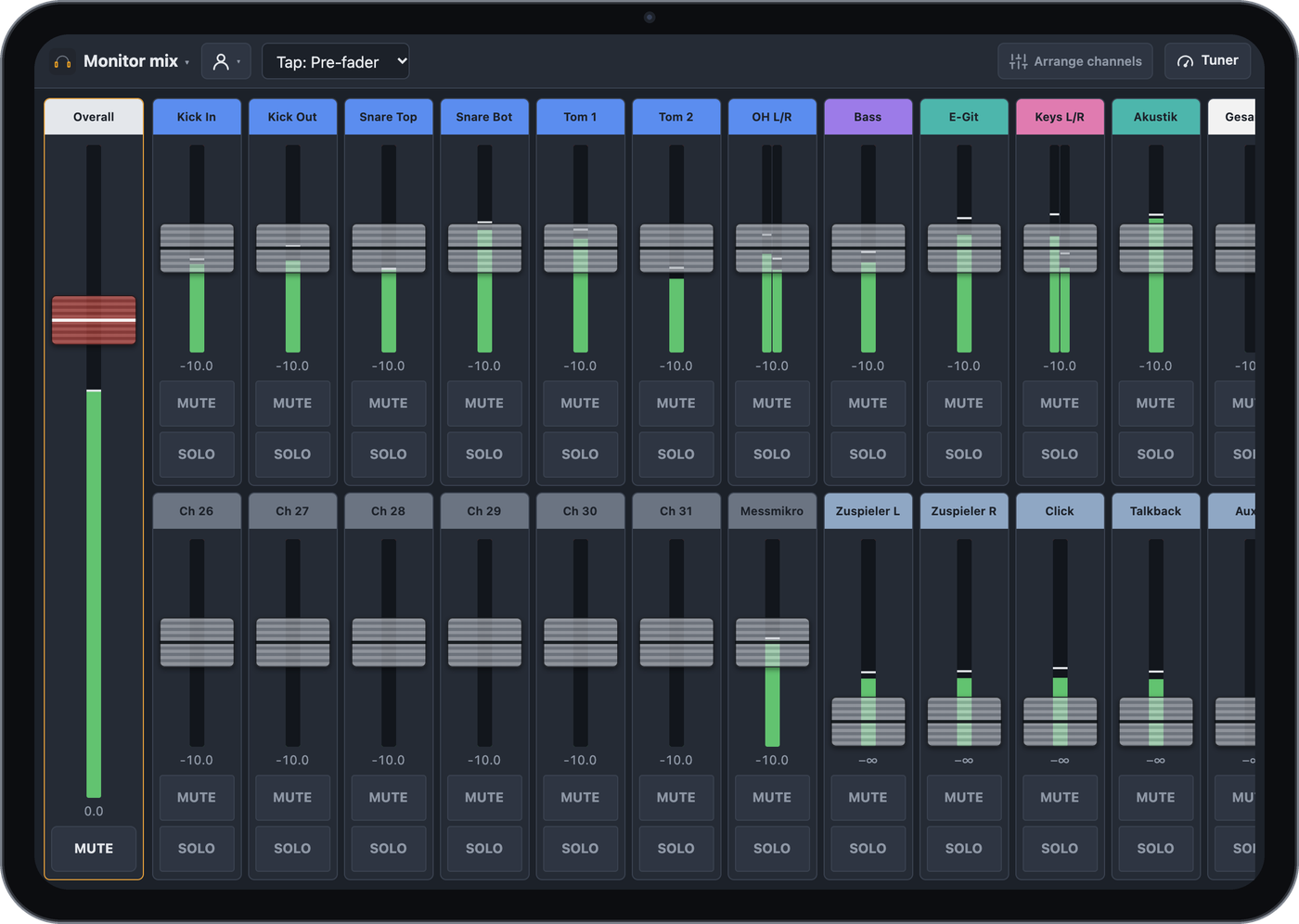1299x924 pixels.
Task: Select the purple Bass channel header
Action: point(868,117)
